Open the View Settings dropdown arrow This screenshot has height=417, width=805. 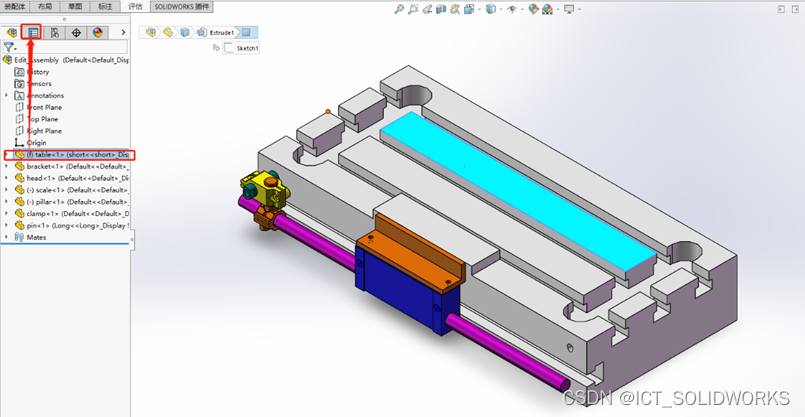[580, 9]
